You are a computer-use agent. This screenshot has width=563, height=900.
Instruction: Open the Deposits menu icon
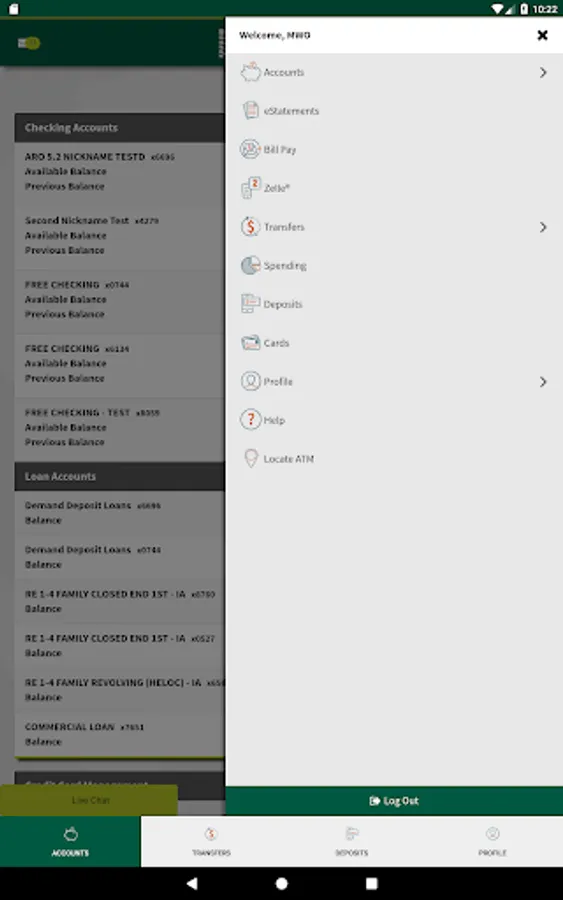[250, 304]
